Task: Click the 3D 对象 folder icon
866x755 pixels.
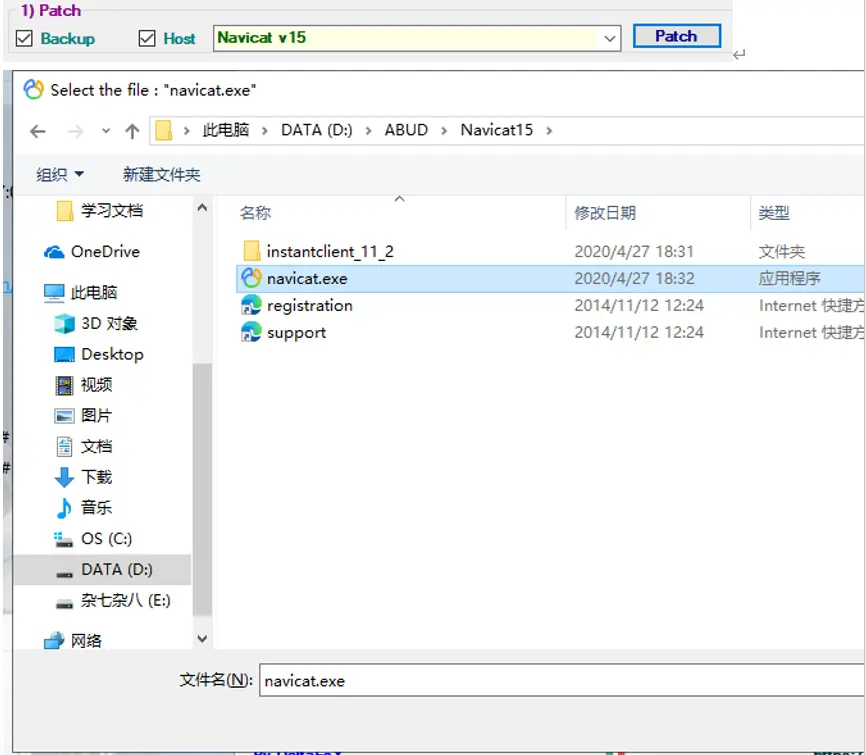Action: [64, 323]
